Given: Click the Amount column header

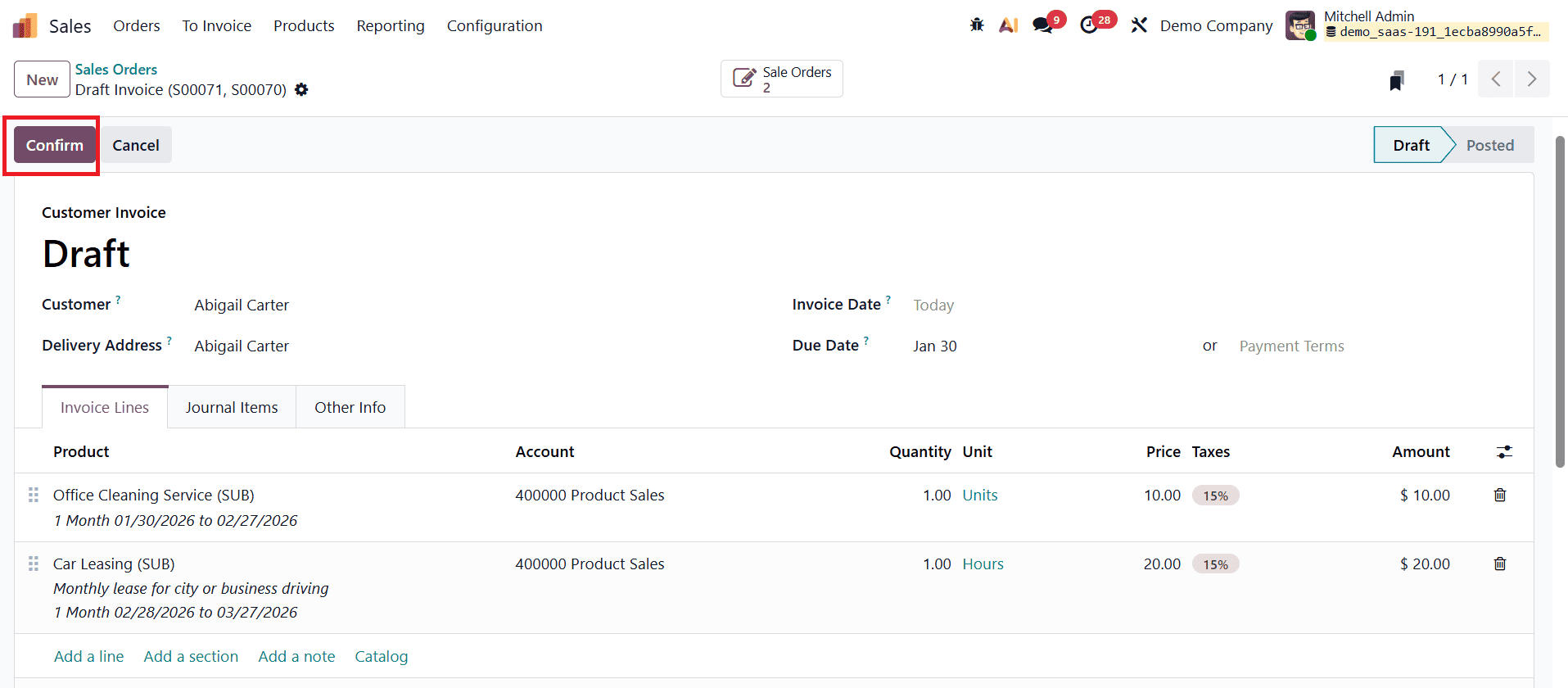Looking at the screenshot, I should click(x=1421, y=451).
